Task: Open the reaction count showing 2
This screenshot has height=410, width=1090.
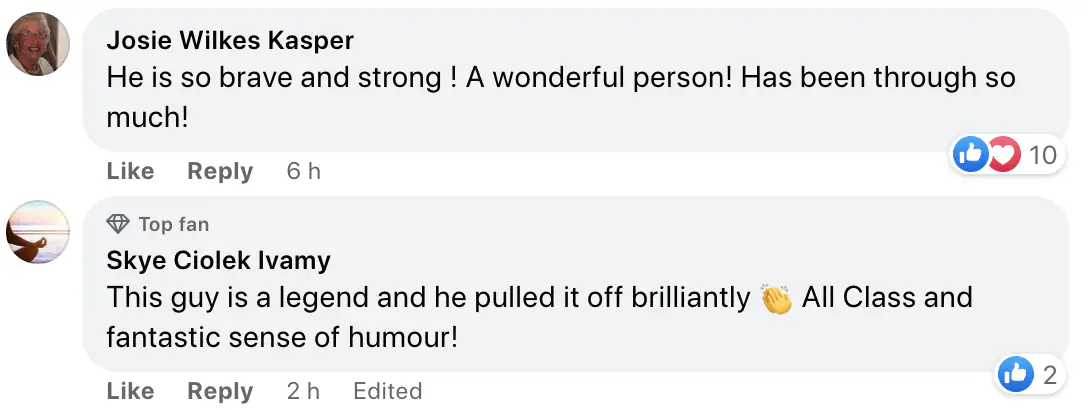Action: pos(1049,375)
